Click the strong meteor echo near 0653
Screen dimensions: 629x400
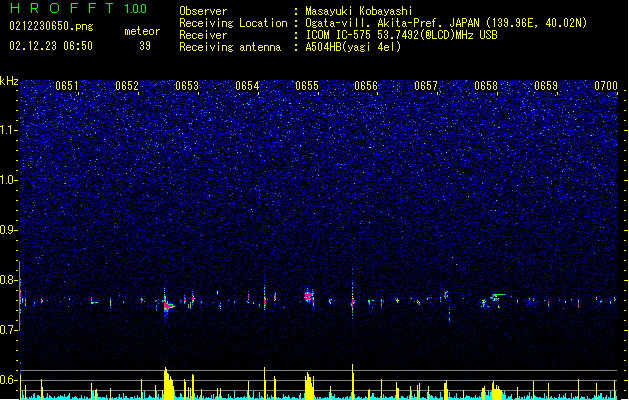point(168,305)
